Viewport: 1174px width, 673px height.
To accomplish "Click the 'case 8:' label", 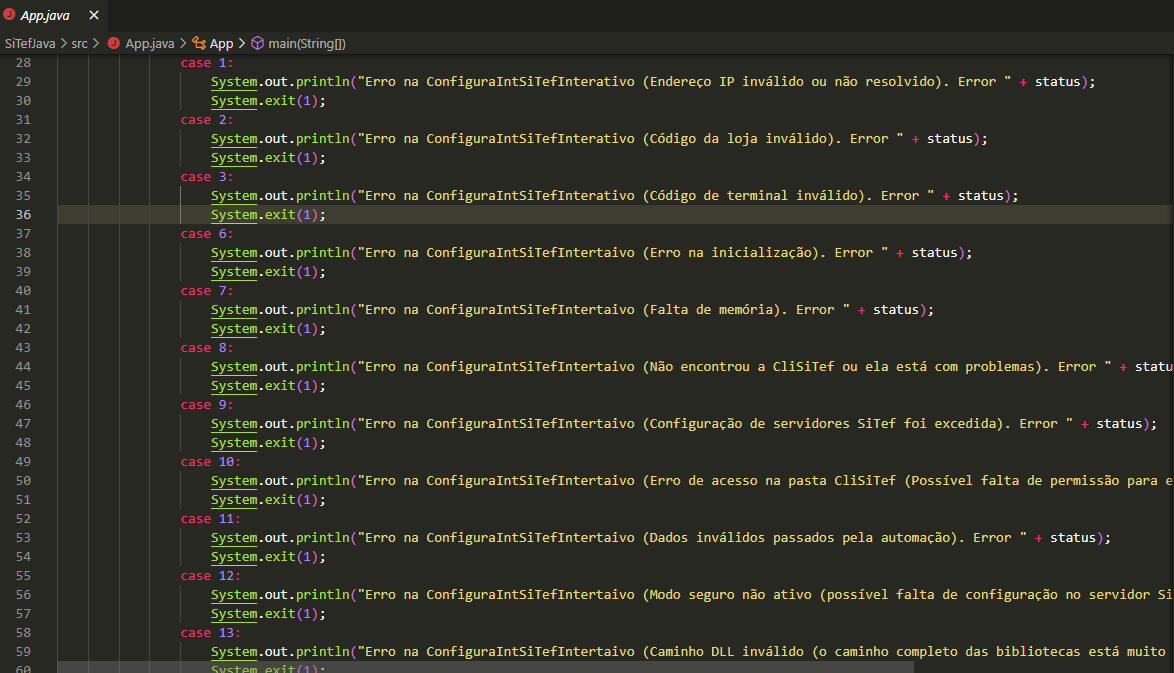I will coord(207,348).
